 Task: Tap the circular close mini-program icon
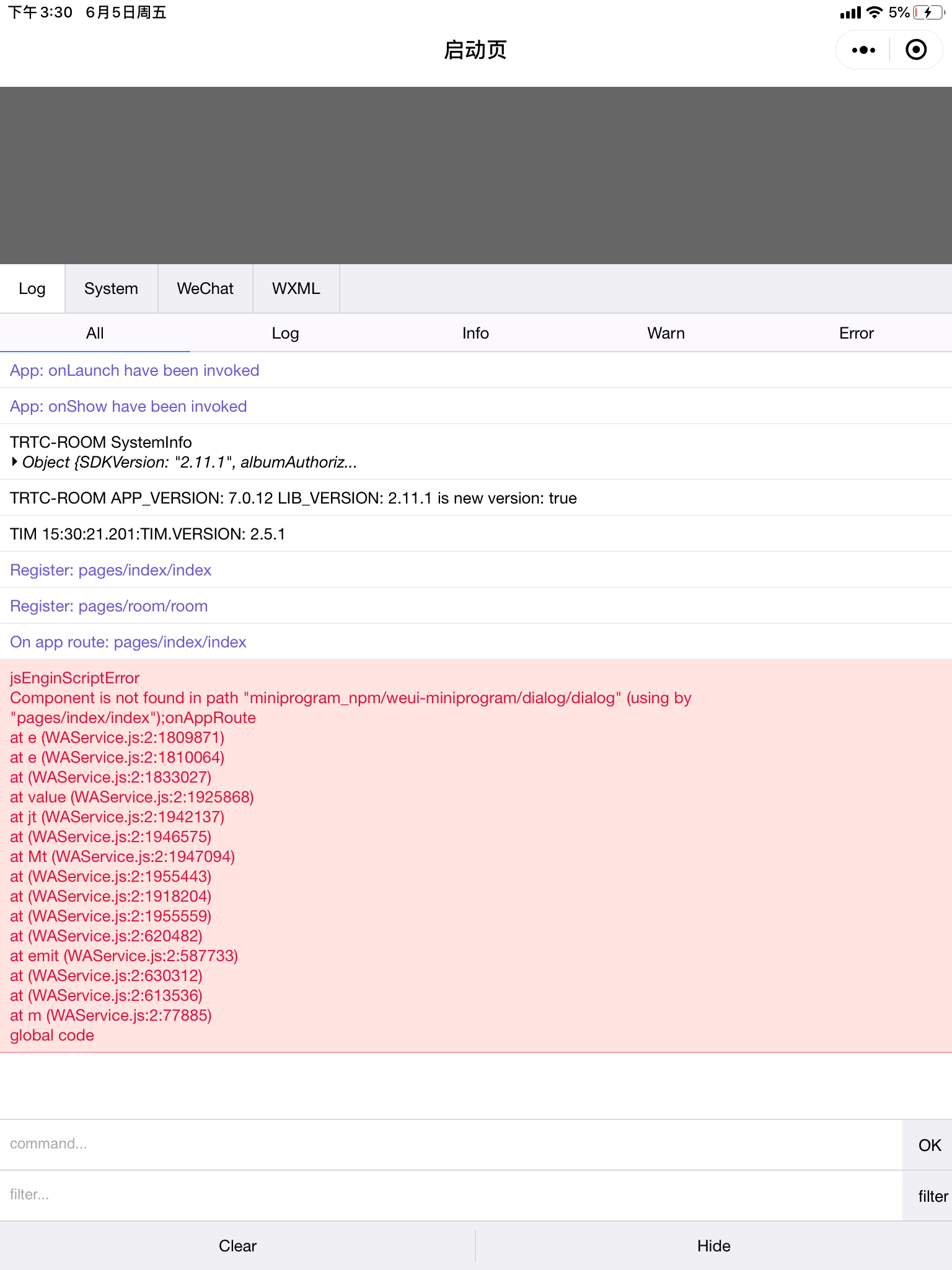[x=916, y=50]
